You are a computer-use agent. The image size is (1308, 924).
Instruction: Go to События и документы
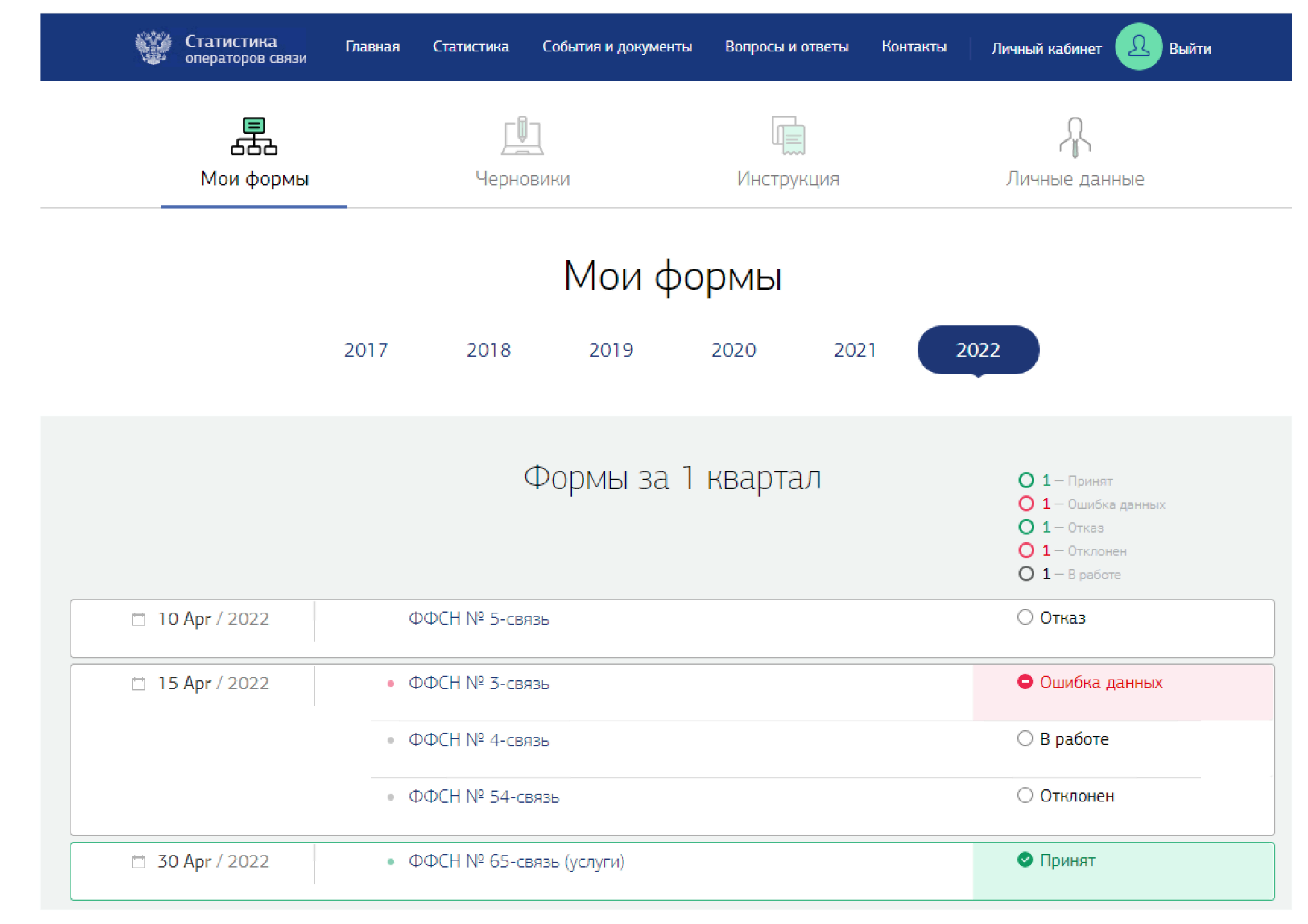point(617,47)
